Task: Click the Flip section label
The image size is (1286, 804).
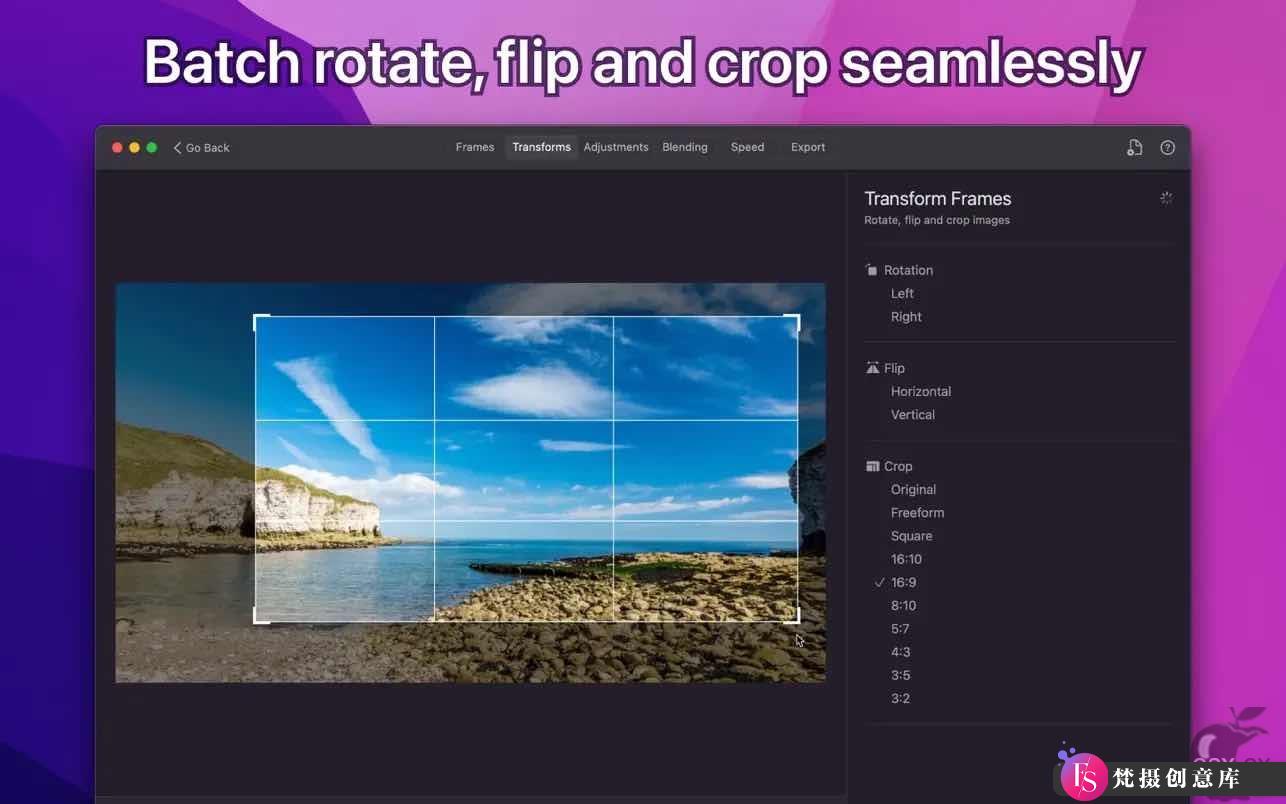Action: pyautogui.click(x=894, y=368)
